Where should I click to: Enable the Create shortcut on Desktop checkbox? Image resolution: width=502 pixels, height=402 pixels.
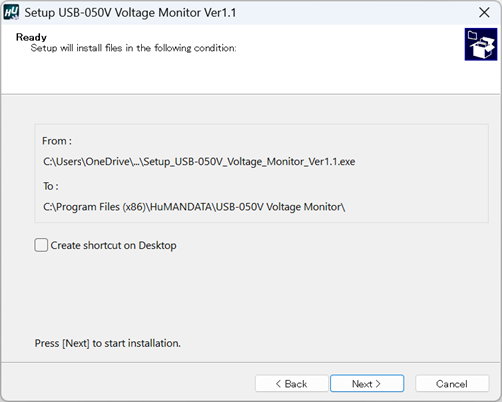pos(41,245)
